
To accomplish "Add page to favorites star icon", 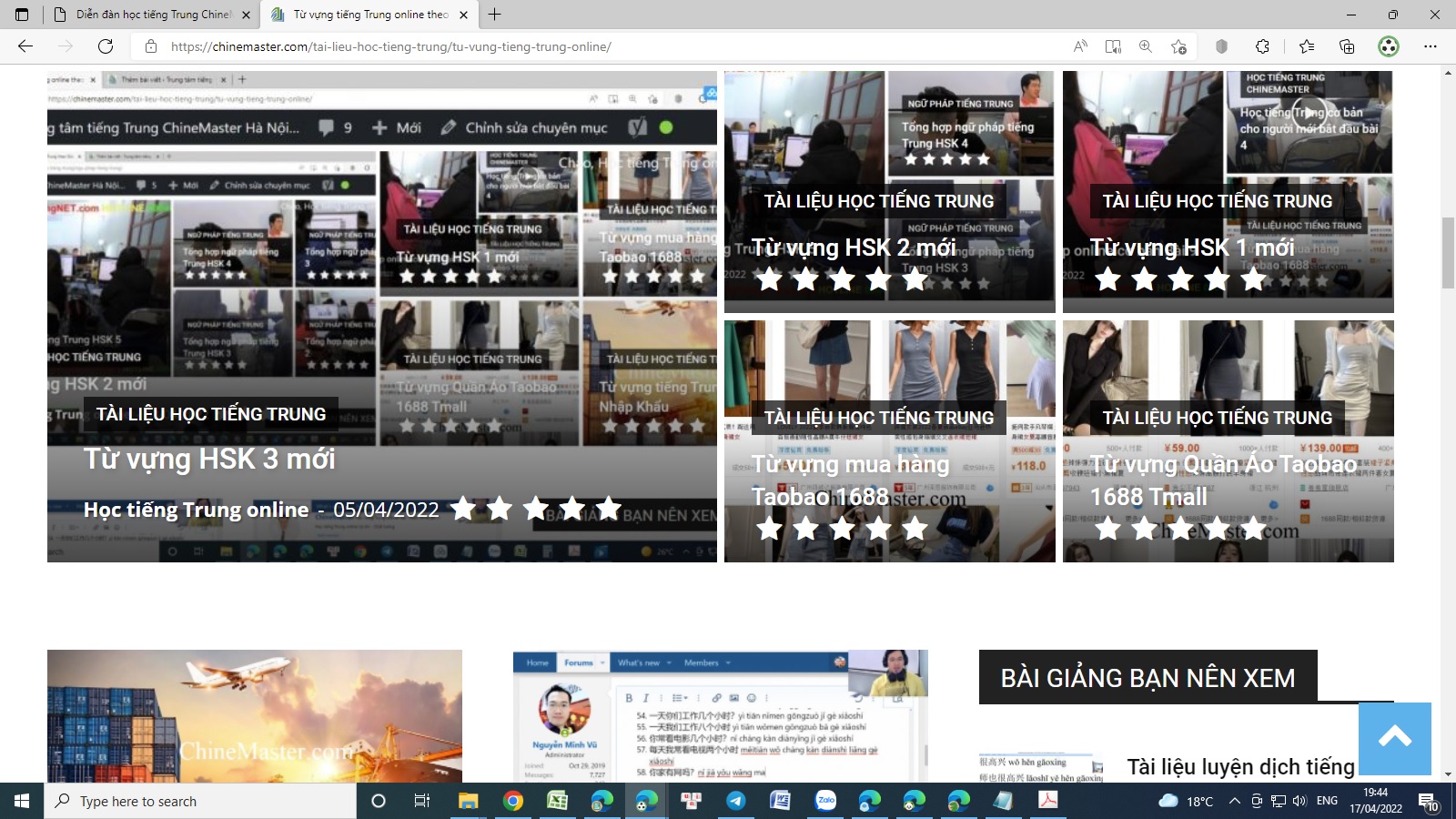I will point(1178,46).
